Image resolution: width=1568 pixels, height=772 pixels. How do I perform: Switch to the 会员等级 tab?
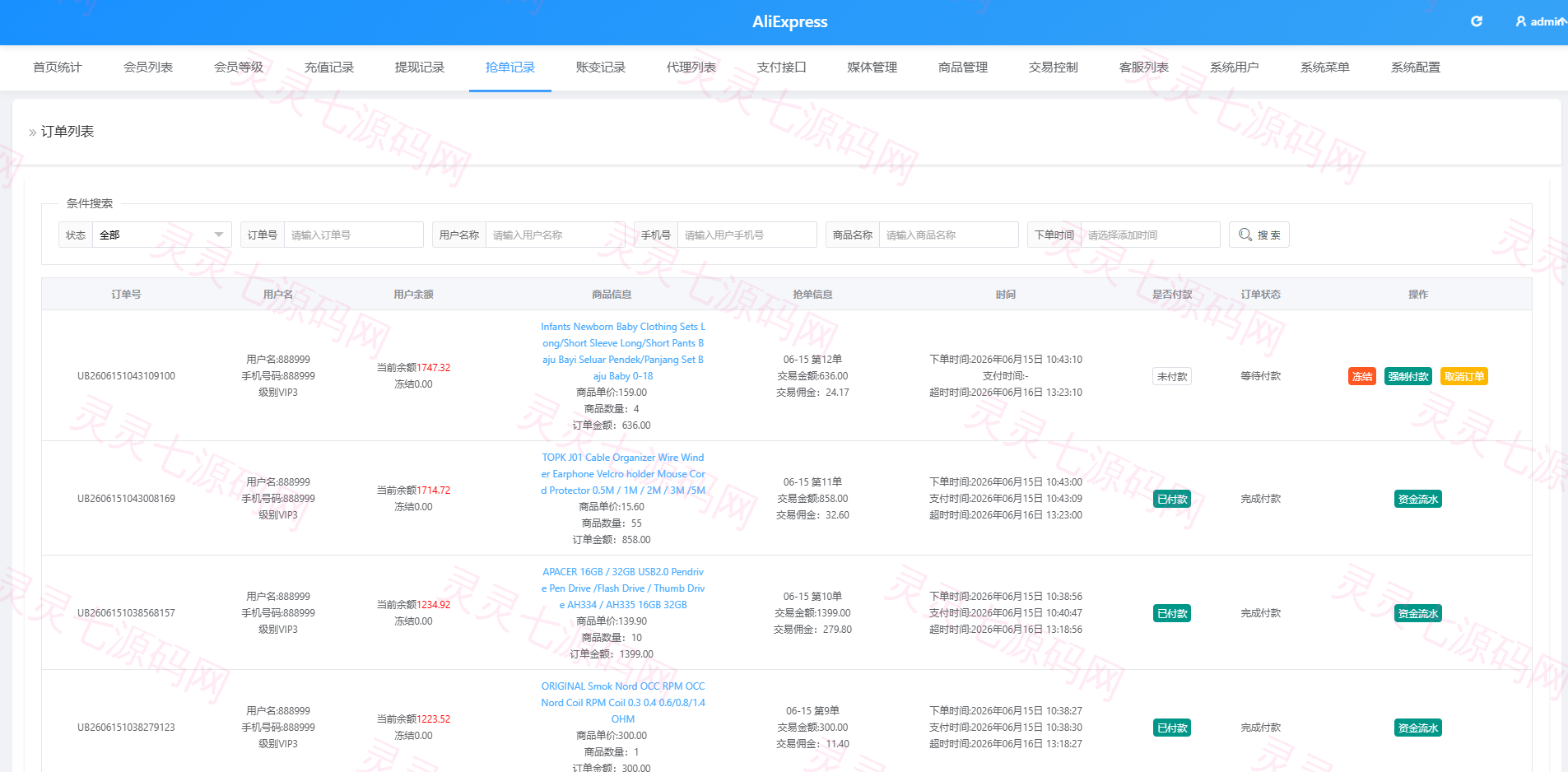pyautogui.click(x=239, y=67)
